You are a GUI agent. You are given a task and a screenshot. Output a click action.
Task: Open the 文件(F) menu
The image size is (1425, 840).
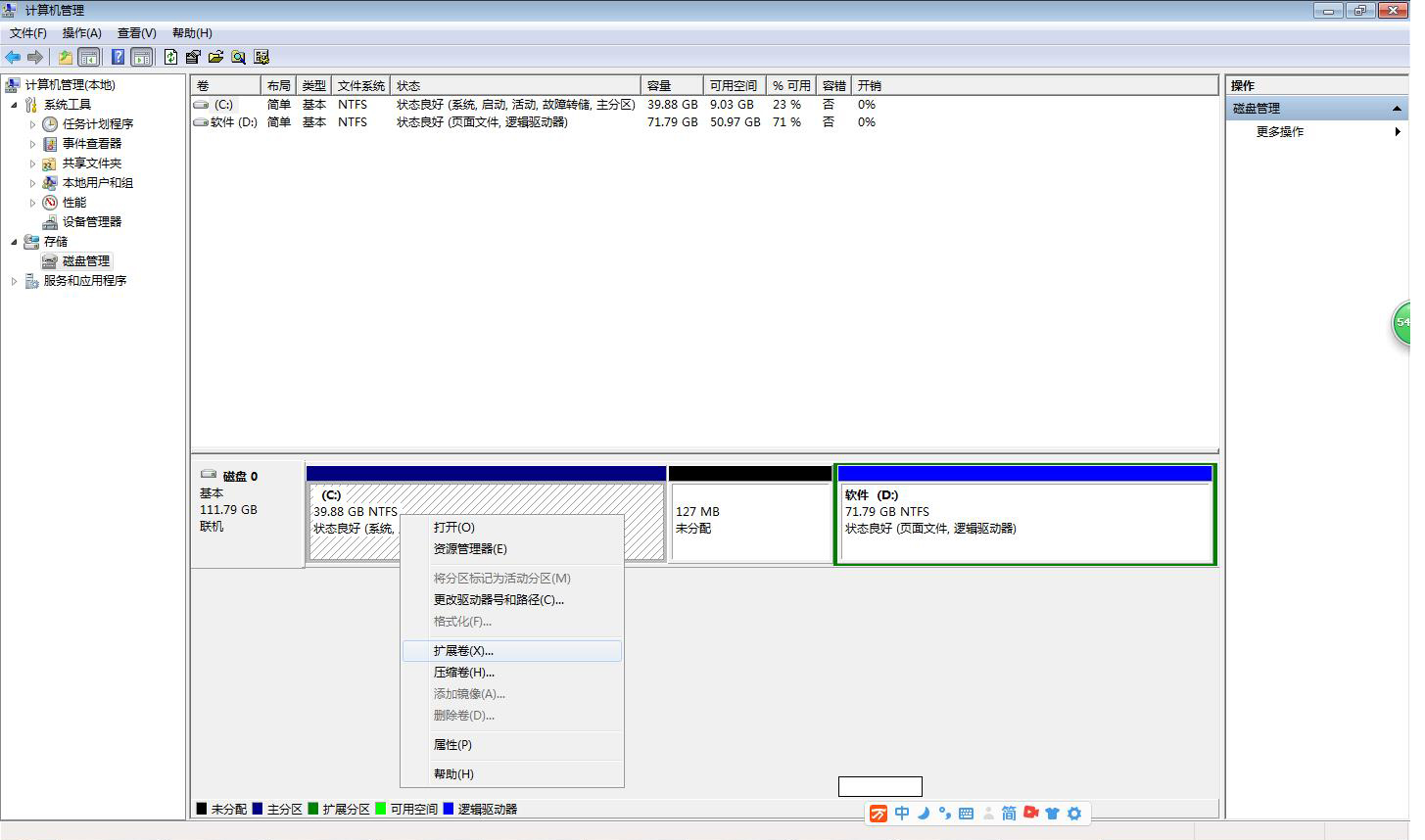(28, 33)
